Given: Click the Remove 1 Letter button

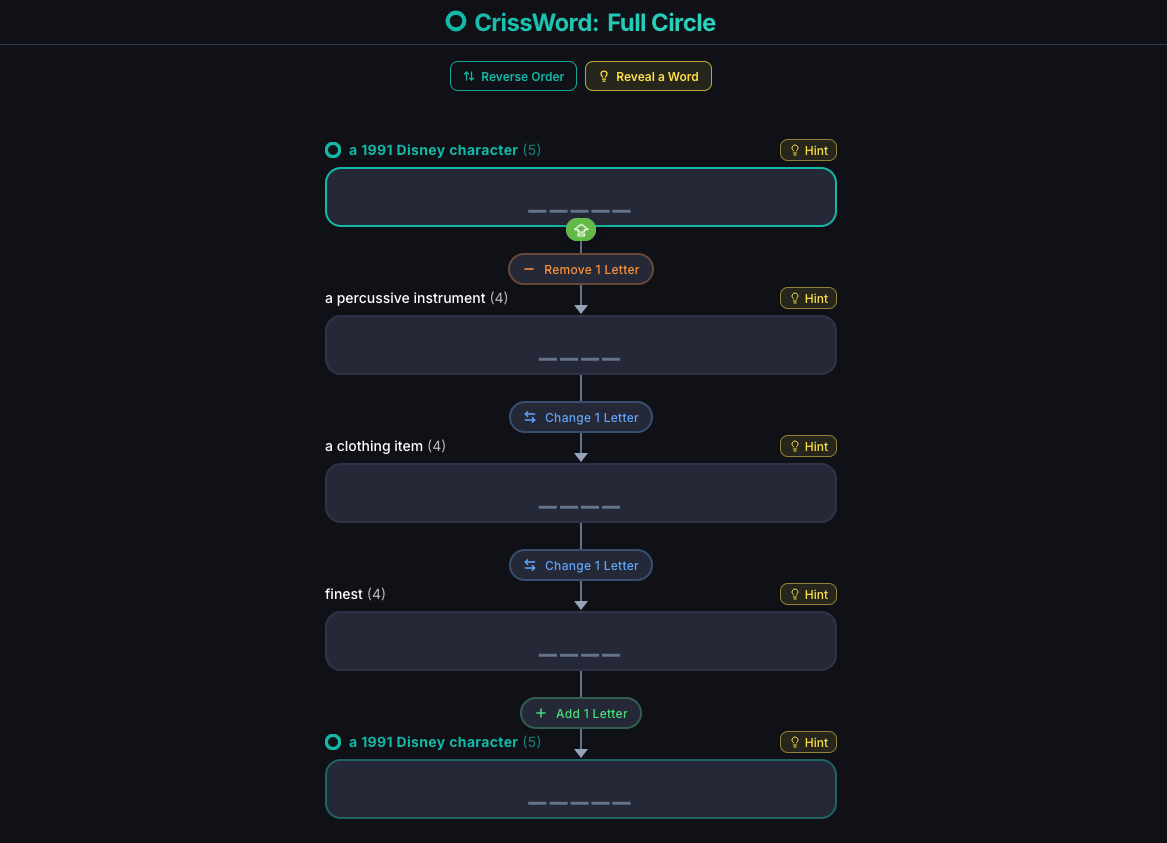Looking at the screenshot, I should pyautogui.click(x=581, y=269).
